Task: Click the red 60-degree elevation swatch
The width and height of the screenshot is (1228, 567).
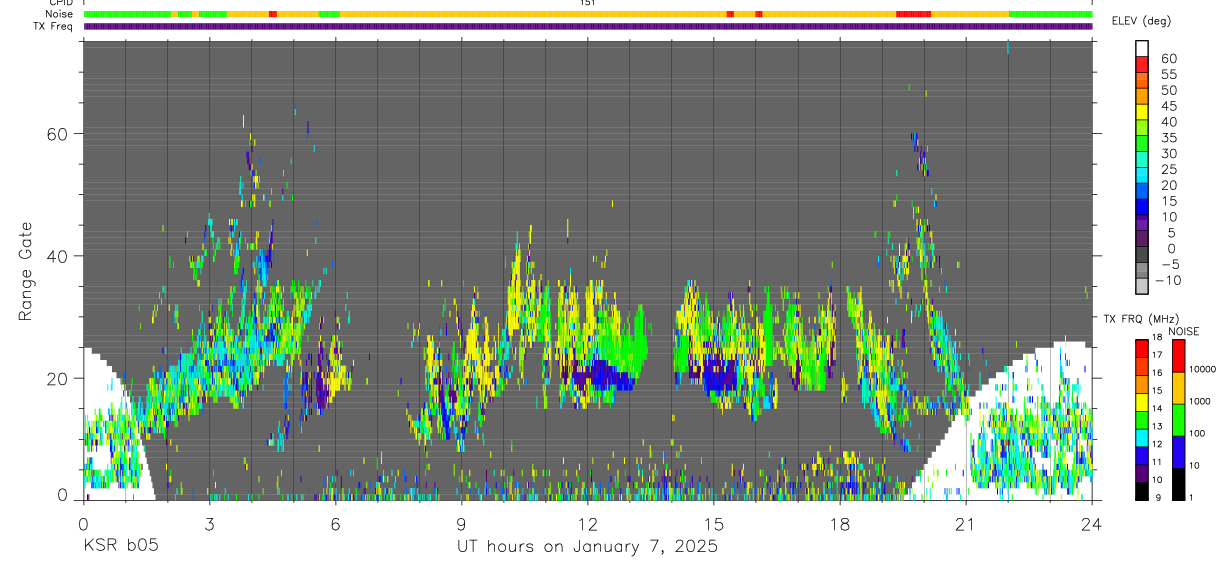Action: click(x=1142, y=67)
